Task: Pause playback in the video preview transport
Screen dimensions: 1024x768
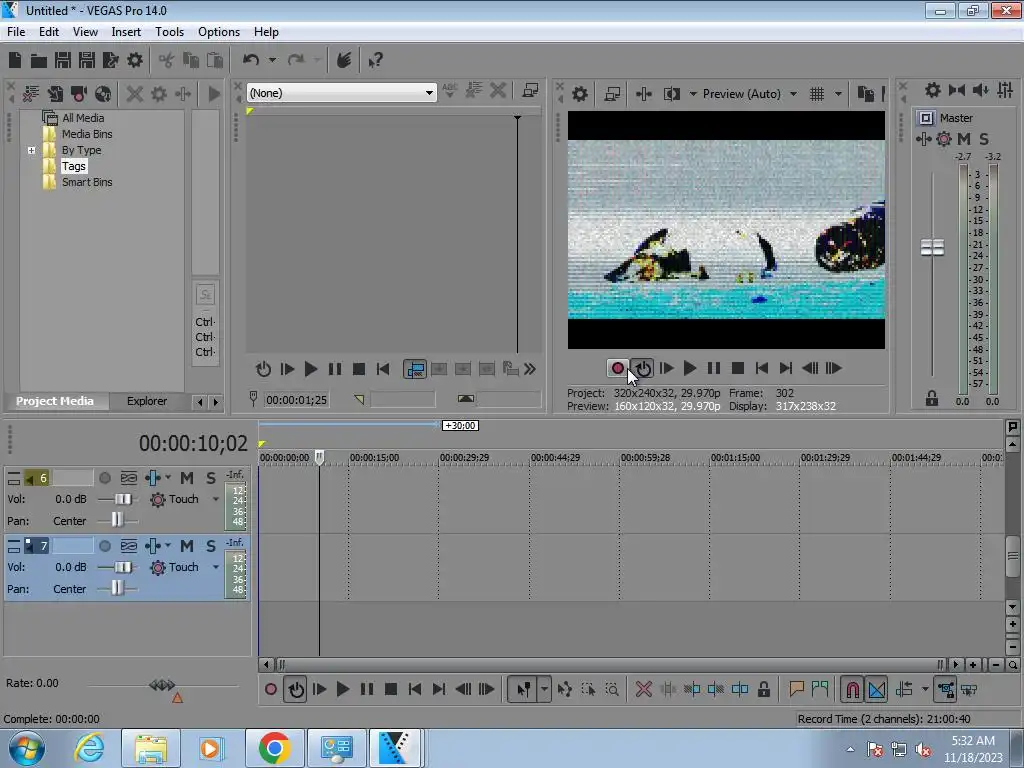Action: pos(714,368)
